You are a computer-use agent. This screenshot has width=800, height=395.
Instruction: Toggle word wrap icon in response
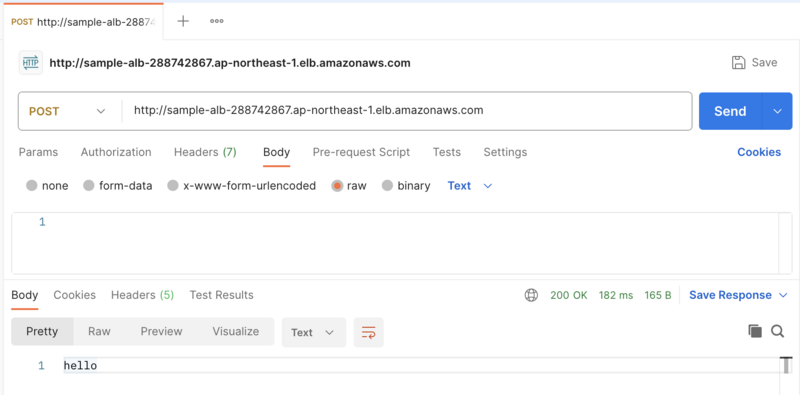[368, 332]
